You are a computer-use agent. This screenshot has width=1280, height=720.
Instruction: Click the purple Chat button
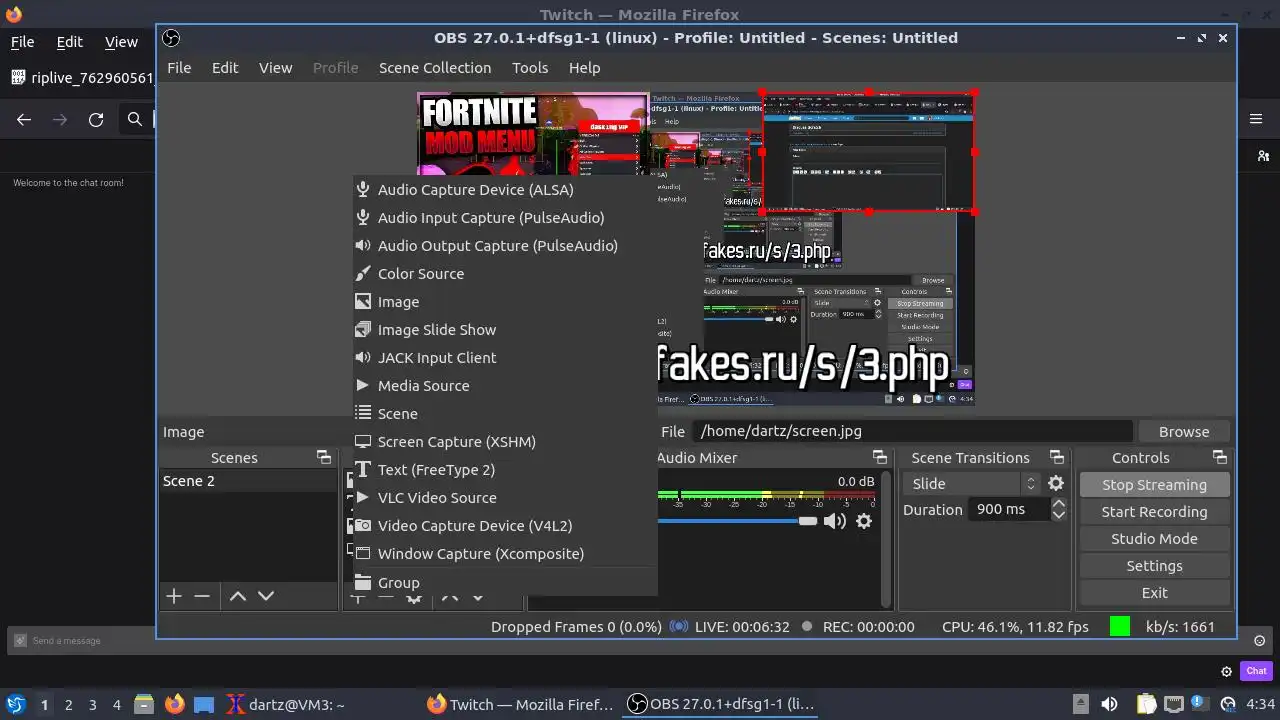click(1256, 671)
